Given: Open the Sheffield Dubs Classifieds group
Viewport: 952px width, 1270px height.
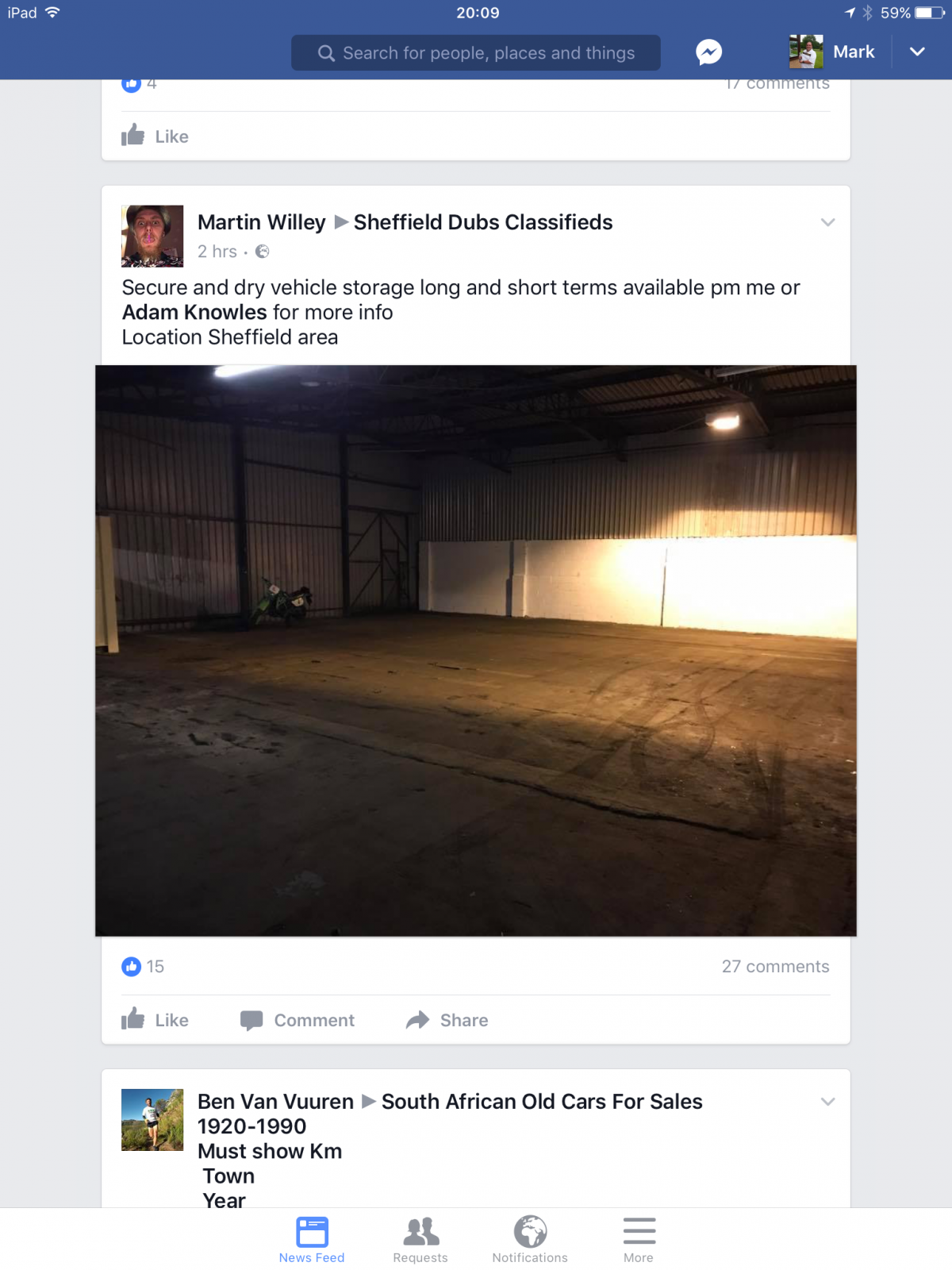Looking at the screenshot, I should pyautogui.click(x=483, y=222).
